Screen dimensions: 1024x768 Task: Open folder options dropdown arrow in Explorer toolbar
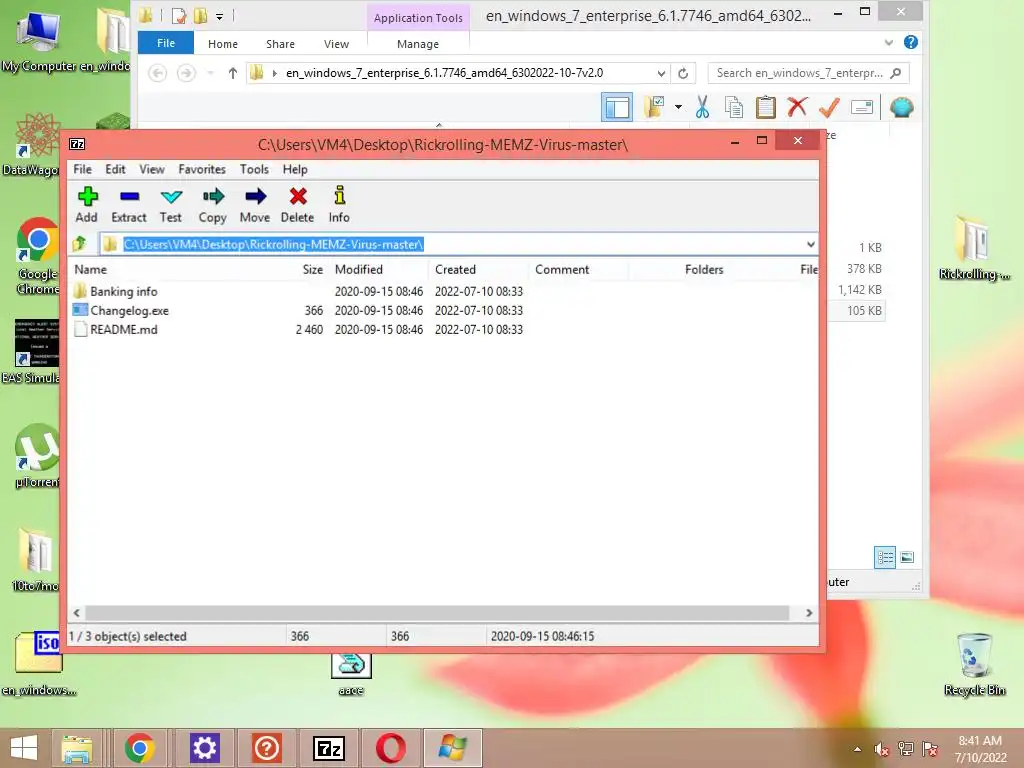(x=679, y=107)
